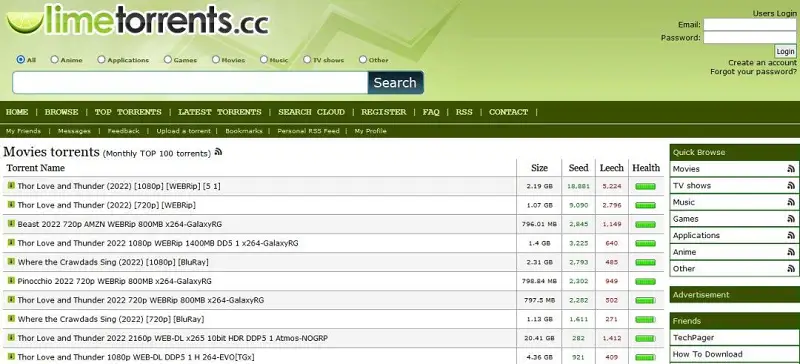Select the Other search category radio
800x364 pixels.
tap(363, 59)
